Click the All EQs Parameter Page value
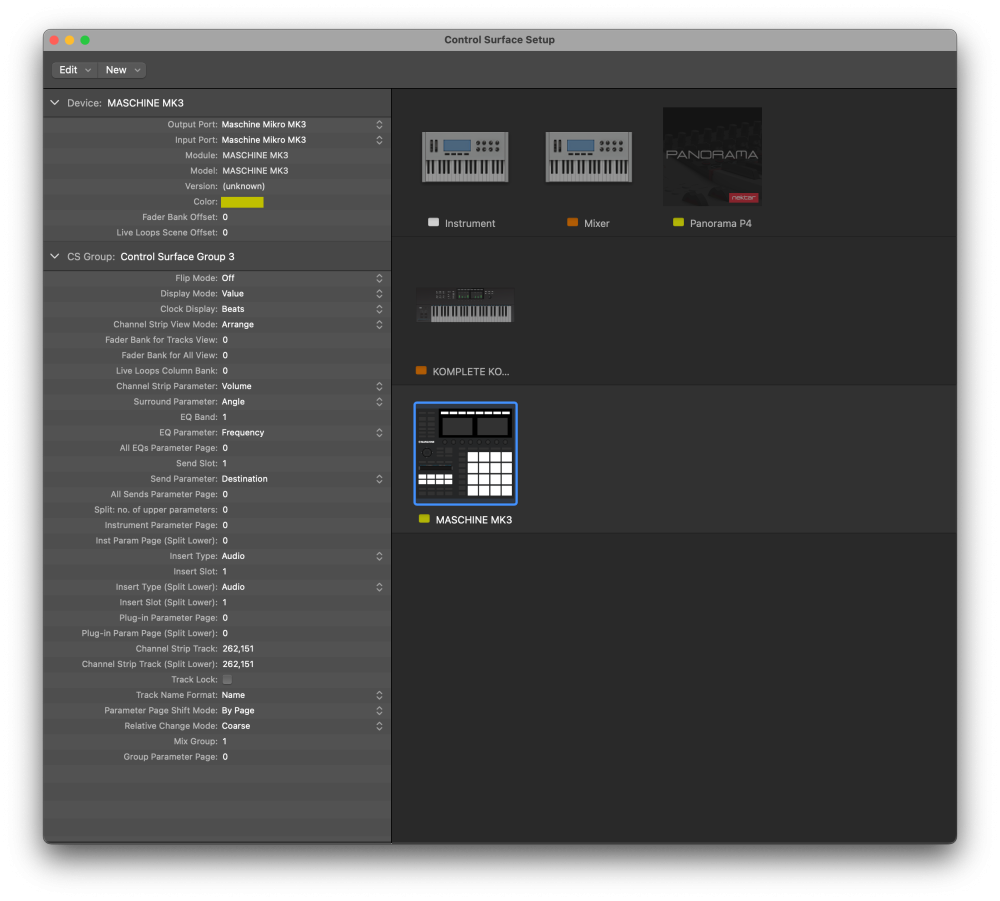The image size is (1000, 901). (x=225, y=448)
